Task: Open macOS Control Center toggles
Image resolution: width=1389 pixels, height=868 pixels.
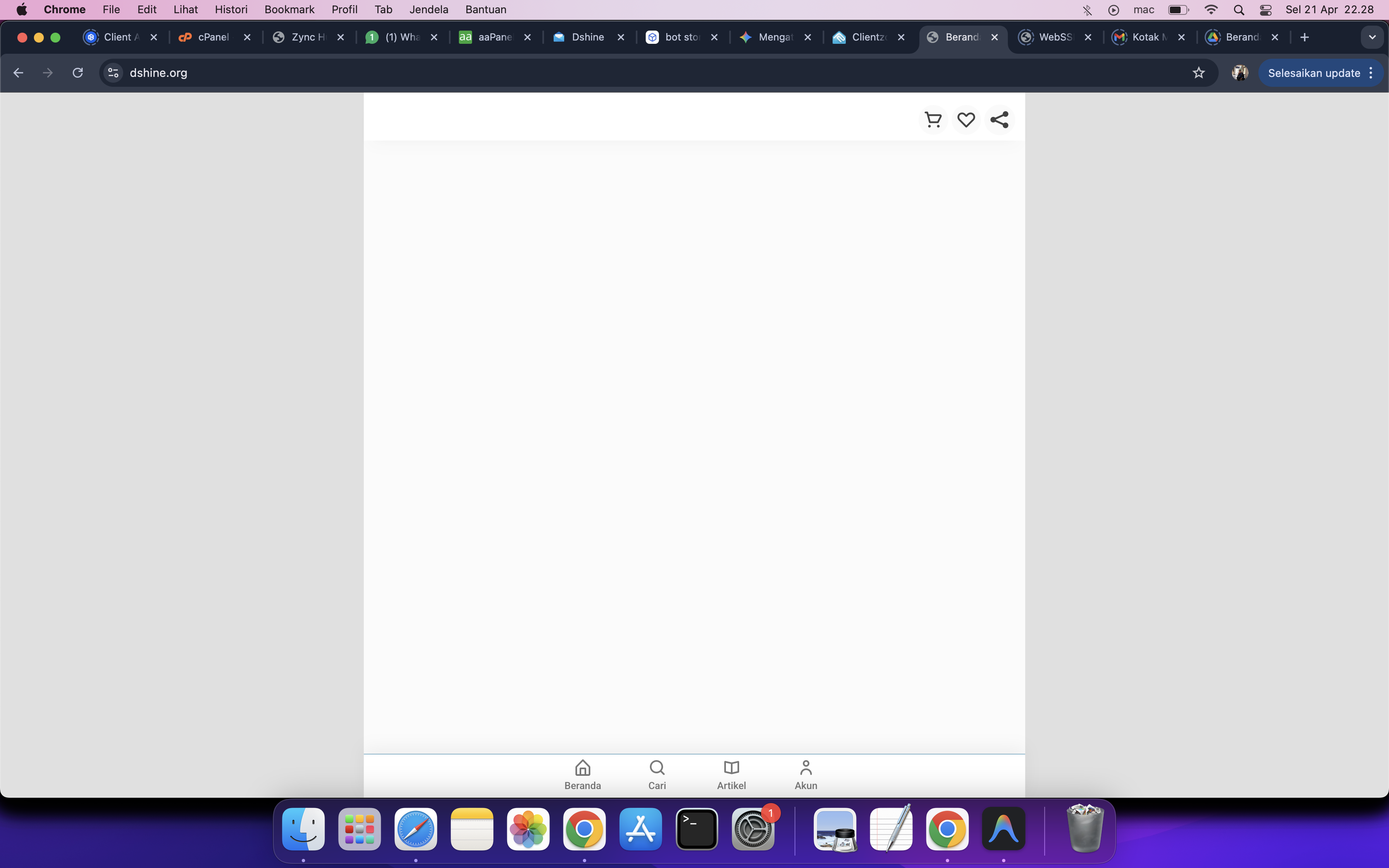Action: [x=1265, y=10]
